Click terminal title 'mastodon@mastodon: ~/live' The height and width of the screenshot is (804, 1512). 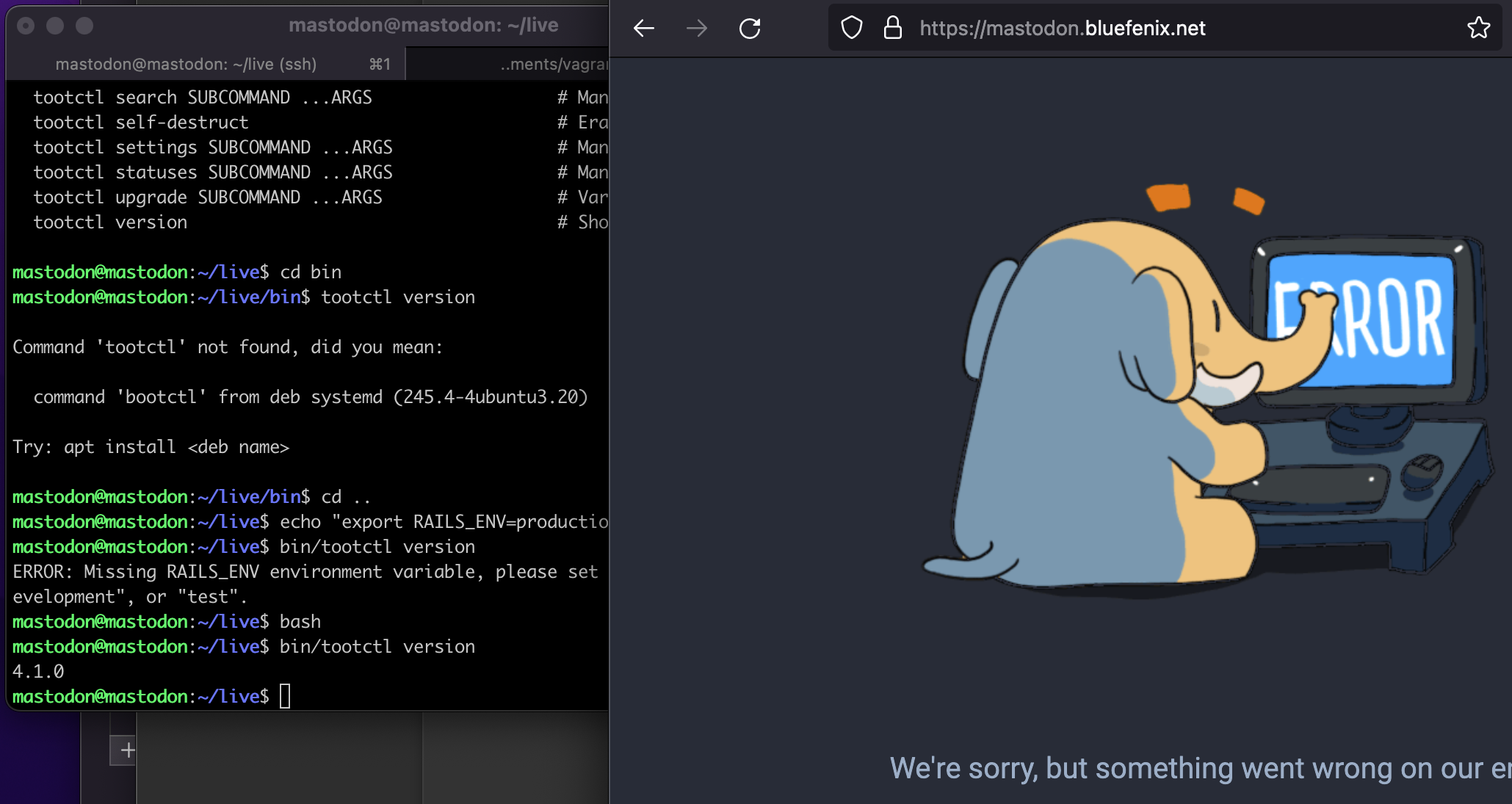coord(424,25)
